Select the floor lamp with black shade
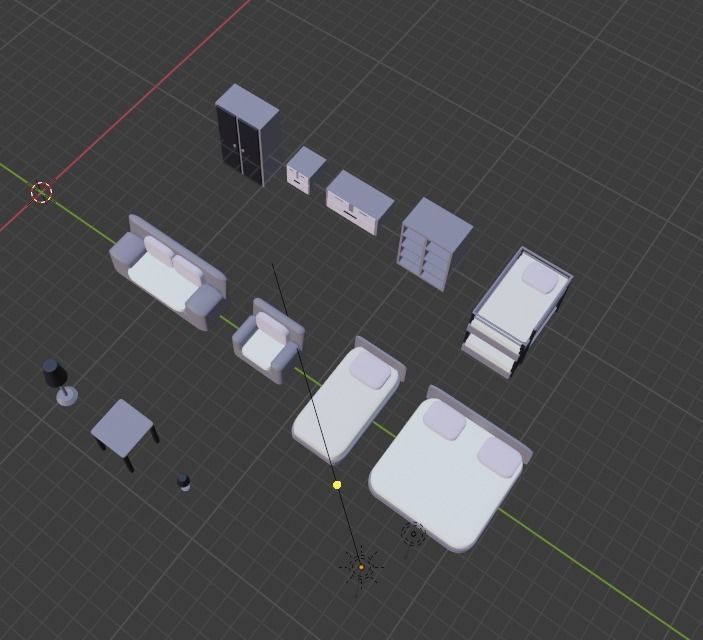The height and width of the screenshot is (640, 703). coord(60,382)
